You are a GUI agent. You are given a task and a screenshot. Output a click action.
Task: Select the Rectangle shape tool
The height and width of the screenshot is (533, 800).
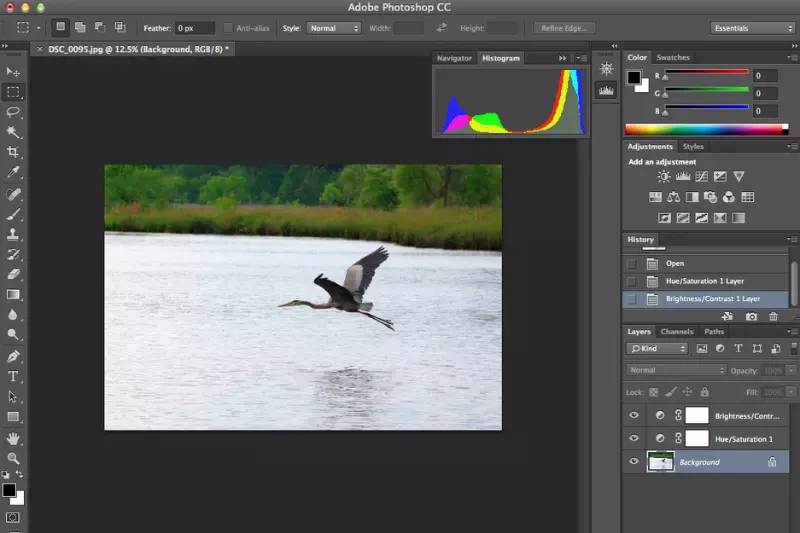[x=13, y=417]
